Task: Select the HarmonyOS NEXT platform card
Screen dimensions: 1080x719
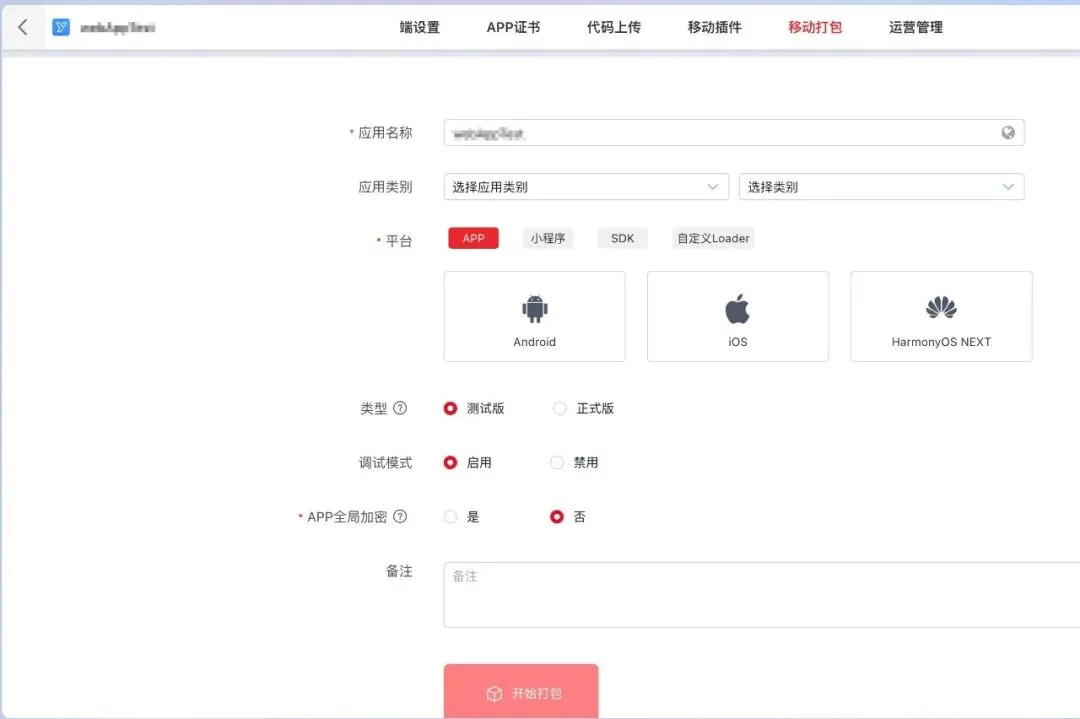Action: [x=941, y=316]
